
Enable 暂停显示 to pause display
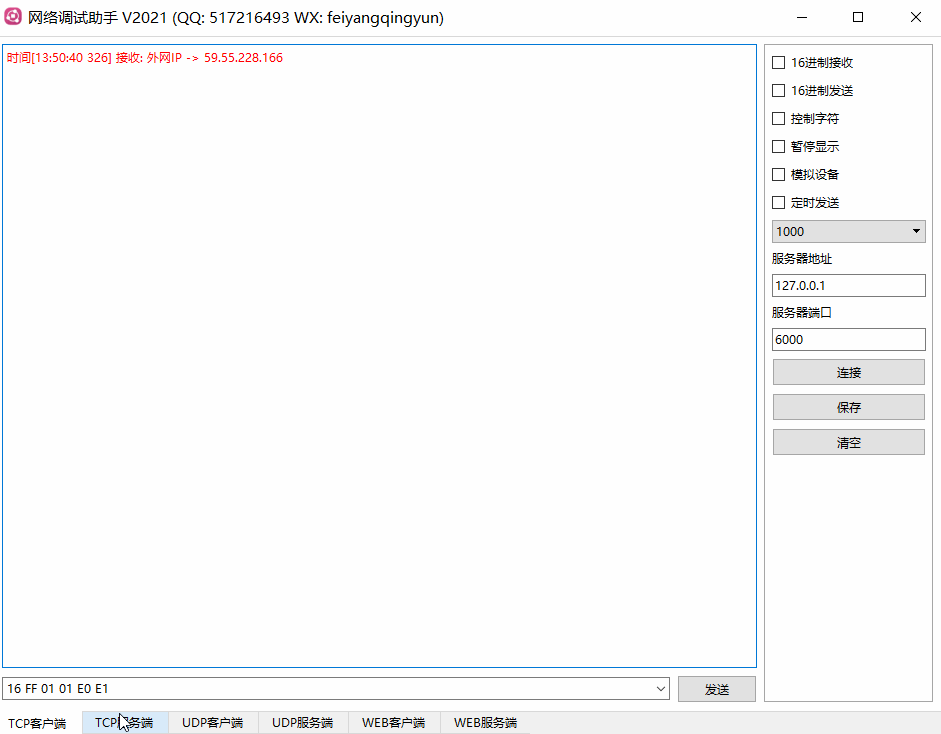[x=779, y=146]
